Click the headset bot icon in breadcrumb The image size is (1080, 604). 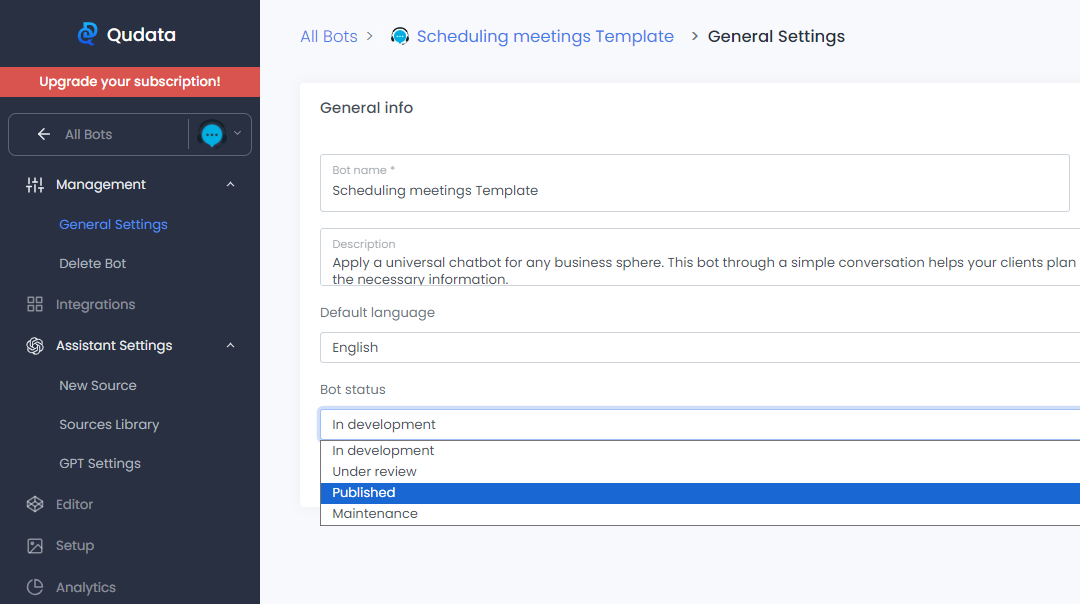point(400,37)
